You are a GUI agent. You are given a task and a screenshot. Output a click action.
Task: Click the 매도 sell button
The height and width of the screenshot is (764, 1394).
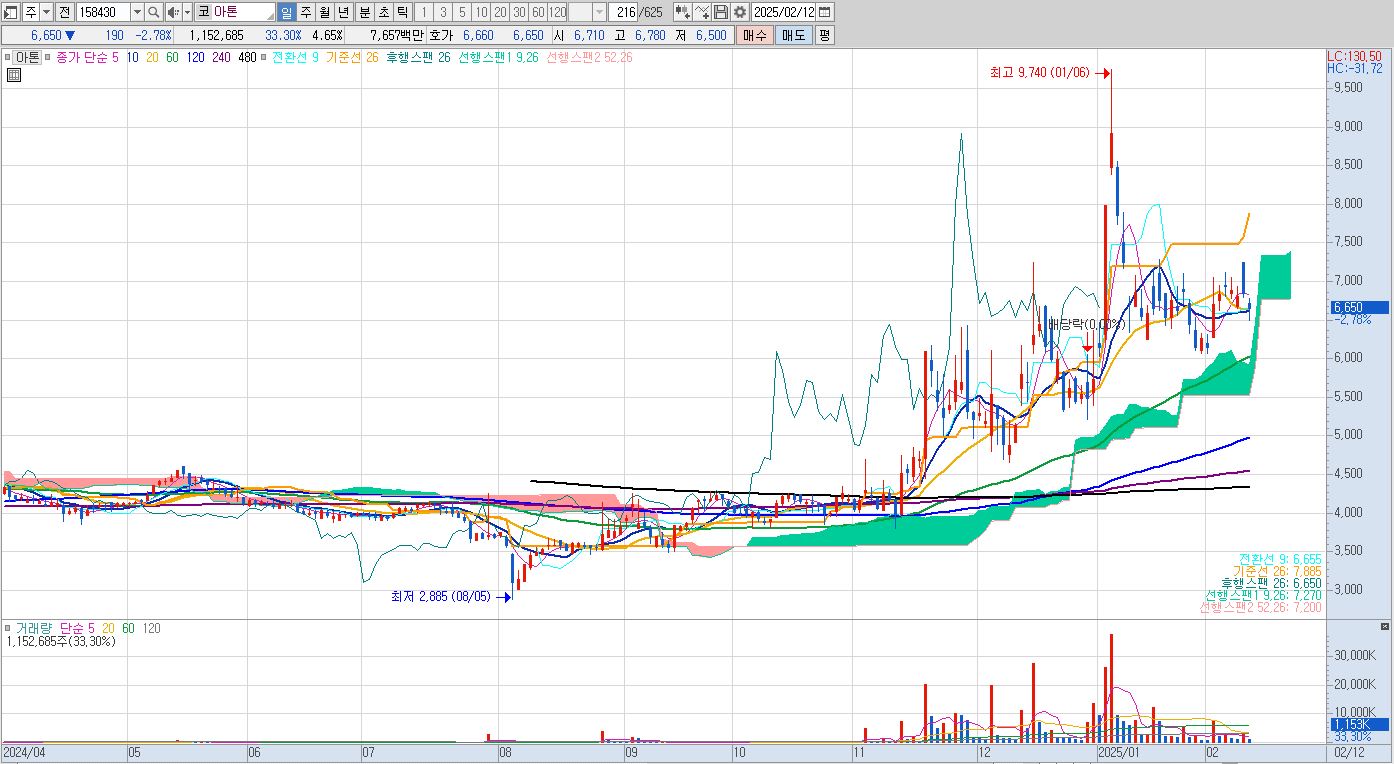pyautogui.click(x=793, y=35)
